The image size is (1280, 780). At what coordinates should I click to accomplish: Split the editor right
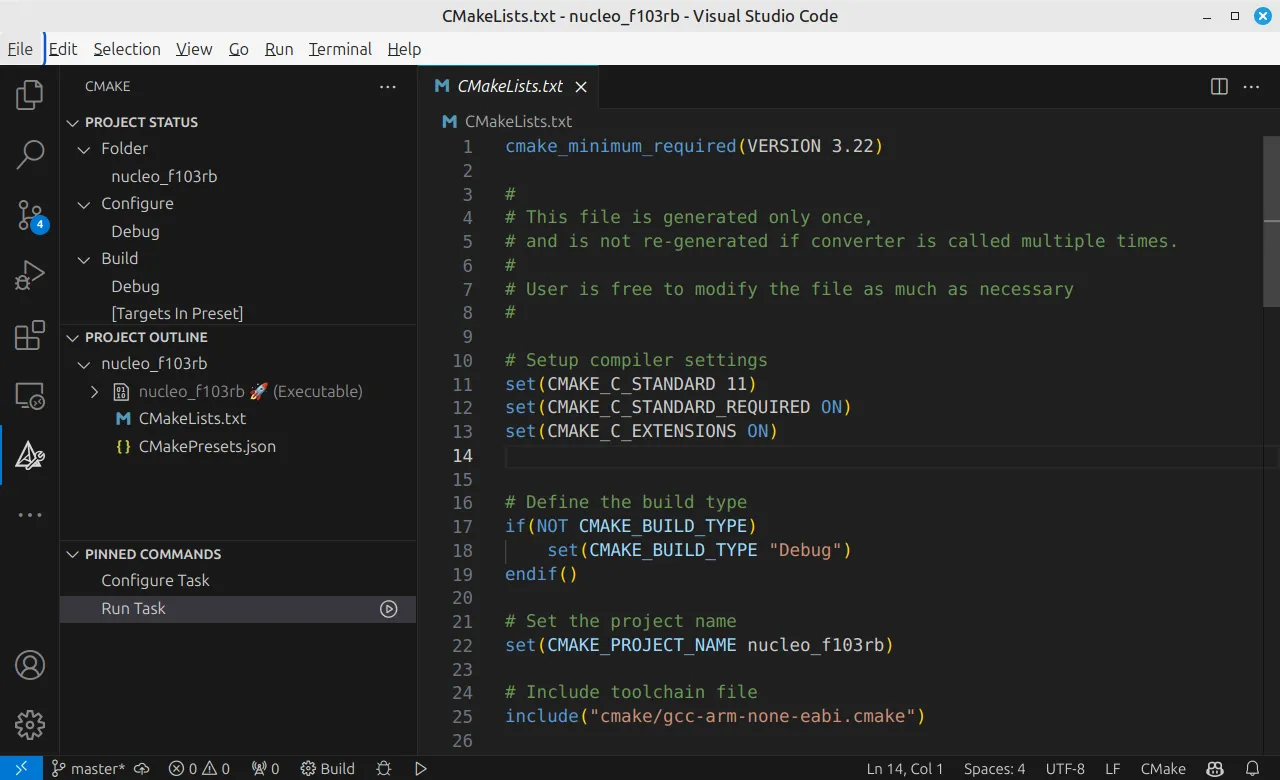[x=1219, y=87]
